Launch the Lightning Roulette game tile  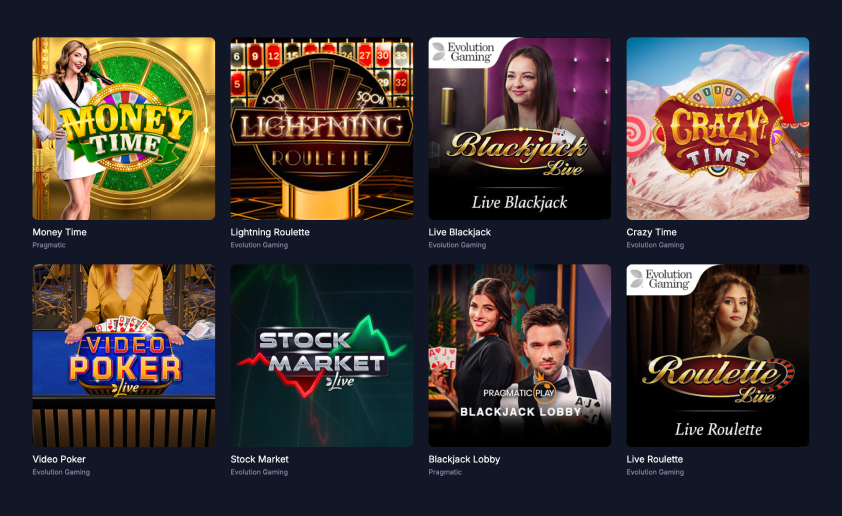pos(322,128)
